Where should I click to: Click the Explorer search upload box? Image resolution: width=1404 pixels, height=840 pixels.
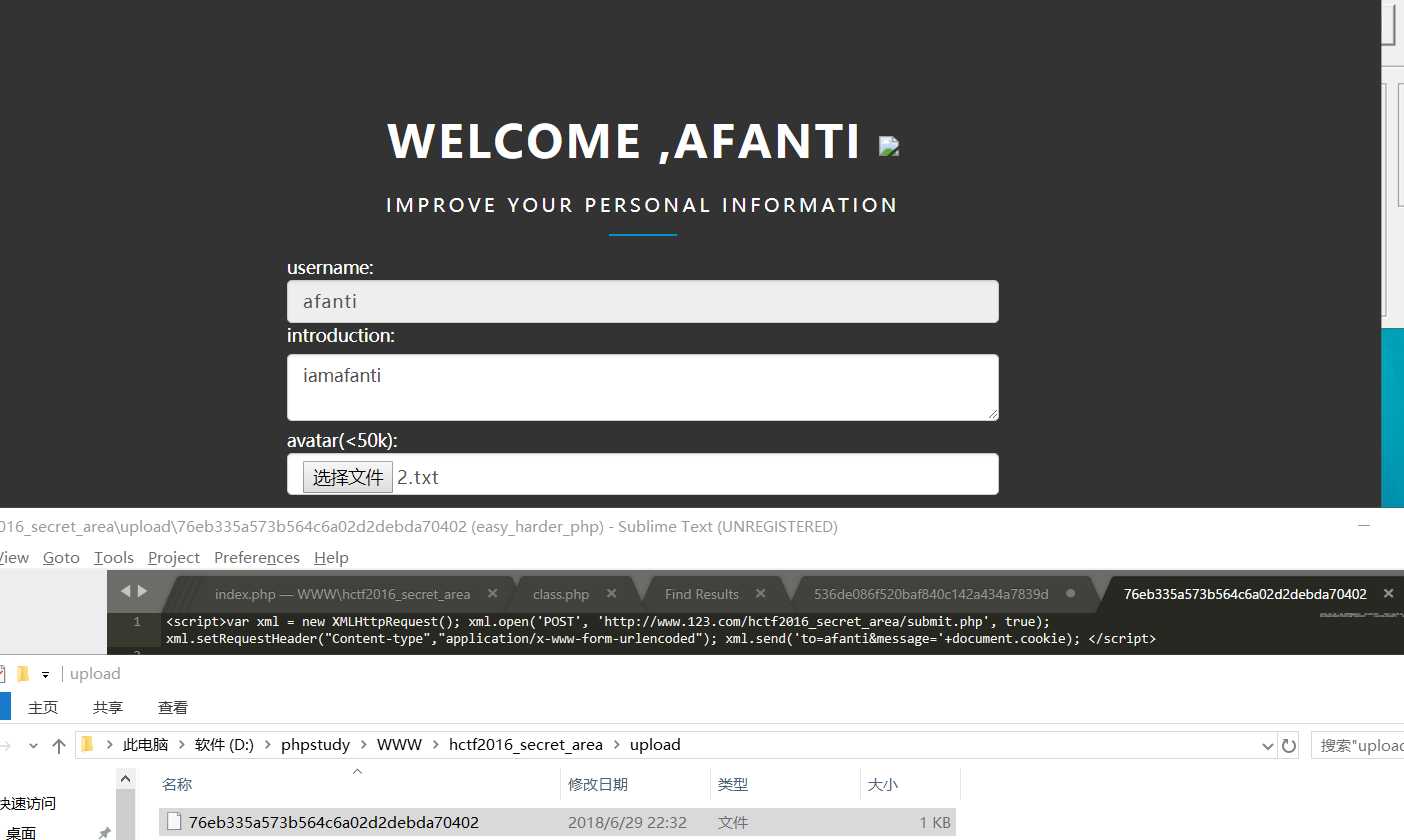tap(1358, 745)
